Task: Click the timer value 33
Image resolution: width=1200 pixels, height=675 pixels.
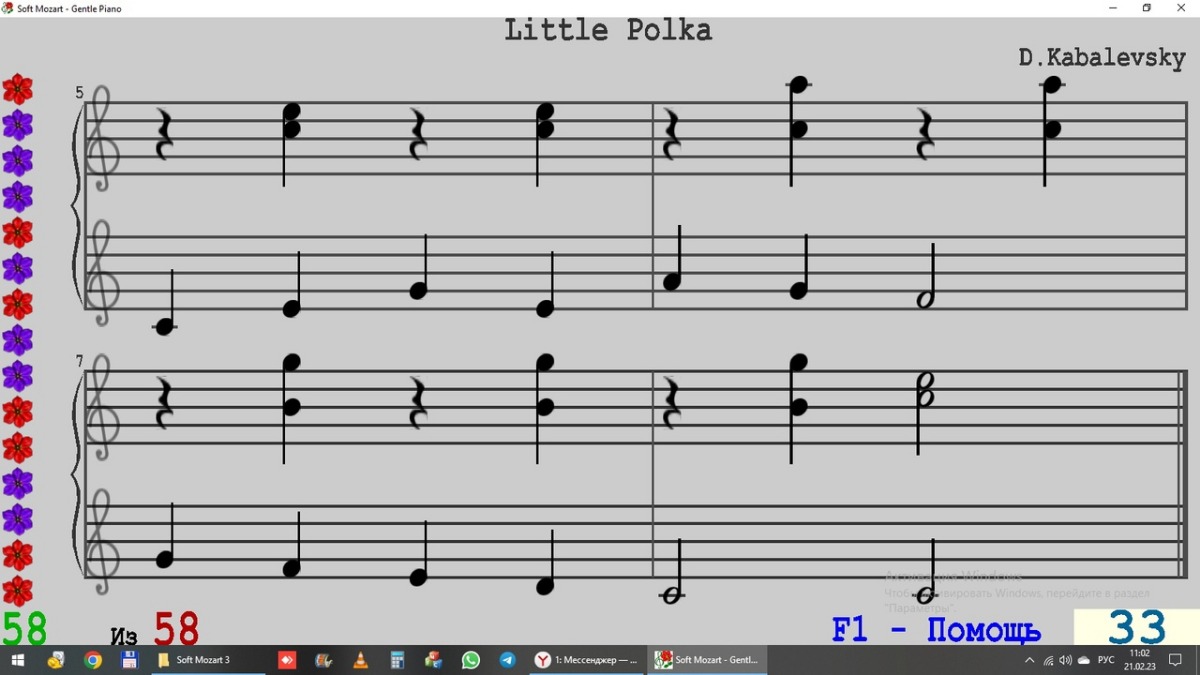Action: click(x=1137, y=629)
